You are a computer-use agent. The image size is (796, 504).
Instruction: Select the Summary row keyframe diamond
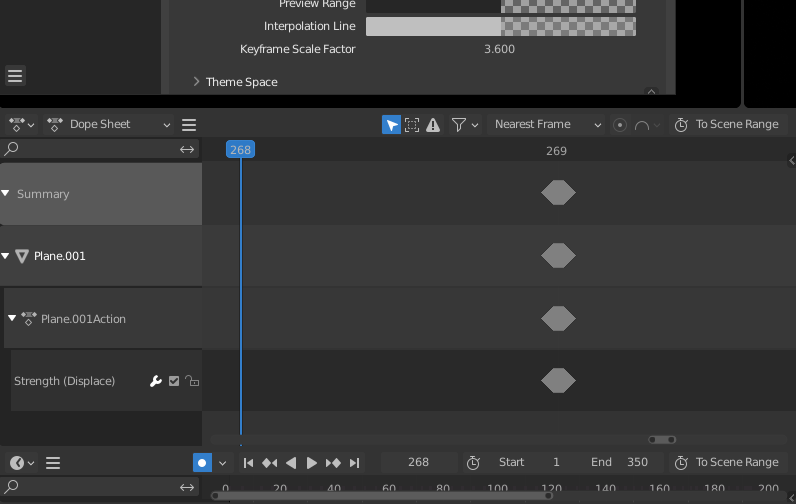pyautogui.click(x=558, y=193)
